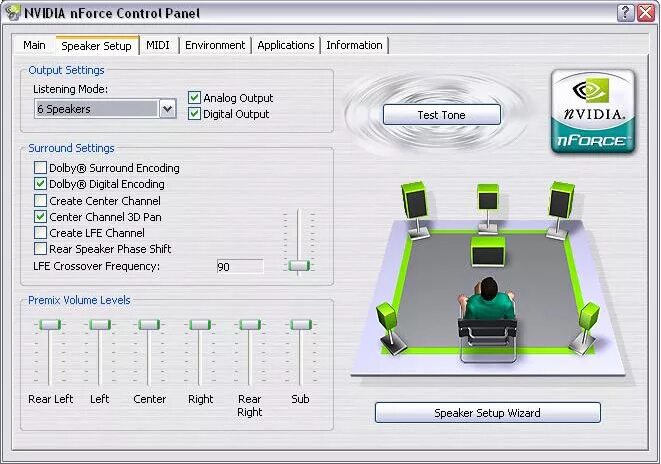Click the 'Premix Volume Levels' group title
The image size is (661, 464).
coord(79,300)
